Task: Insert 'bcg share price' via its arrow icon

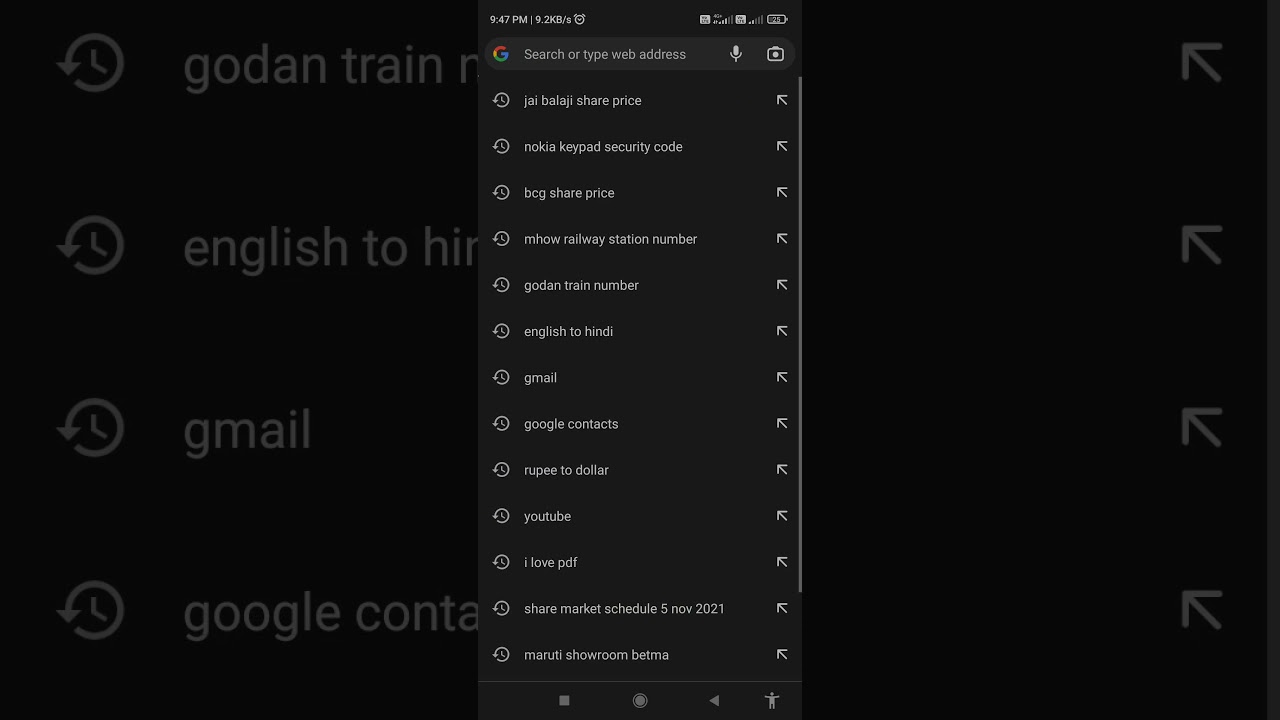Action: tap(782, 192)
